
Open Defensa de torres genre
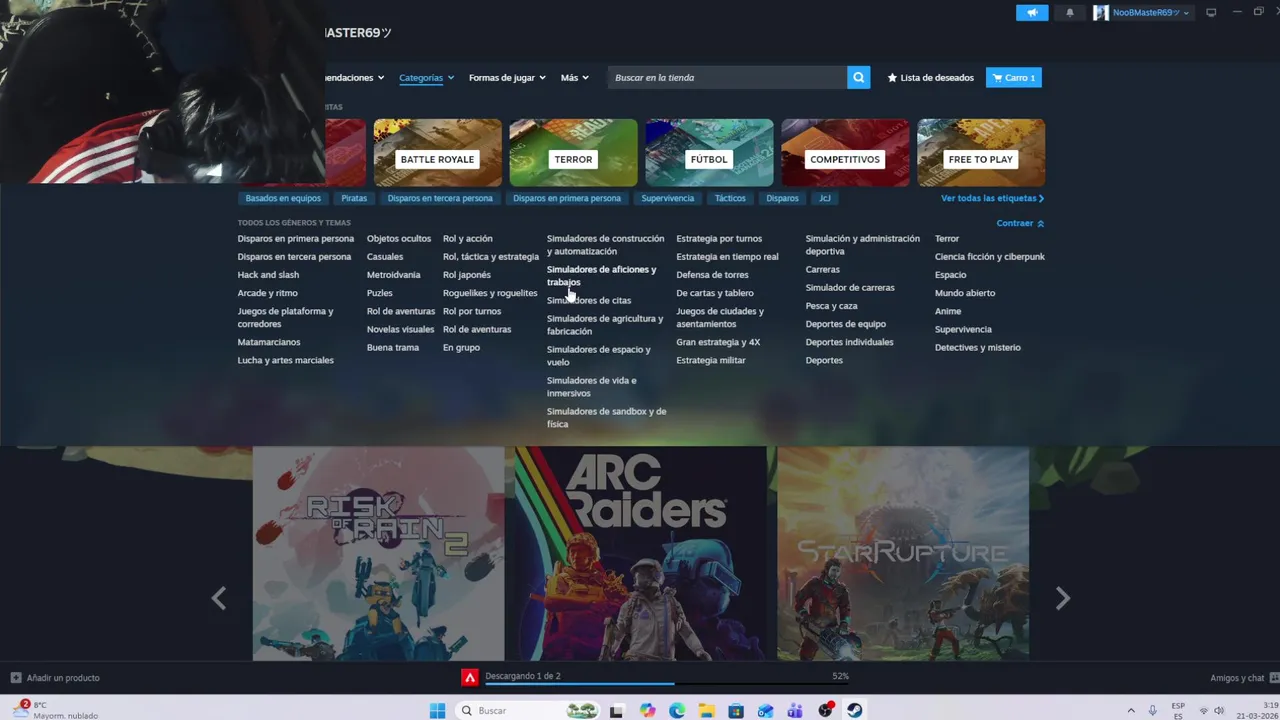[712, 275]
